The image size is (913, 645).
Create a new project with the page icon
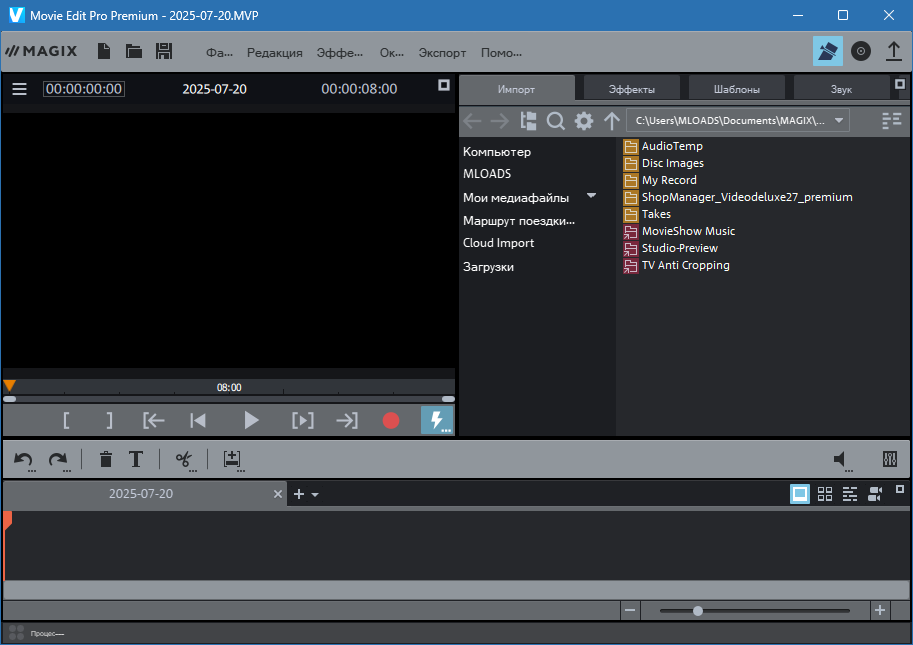[104, 51]
